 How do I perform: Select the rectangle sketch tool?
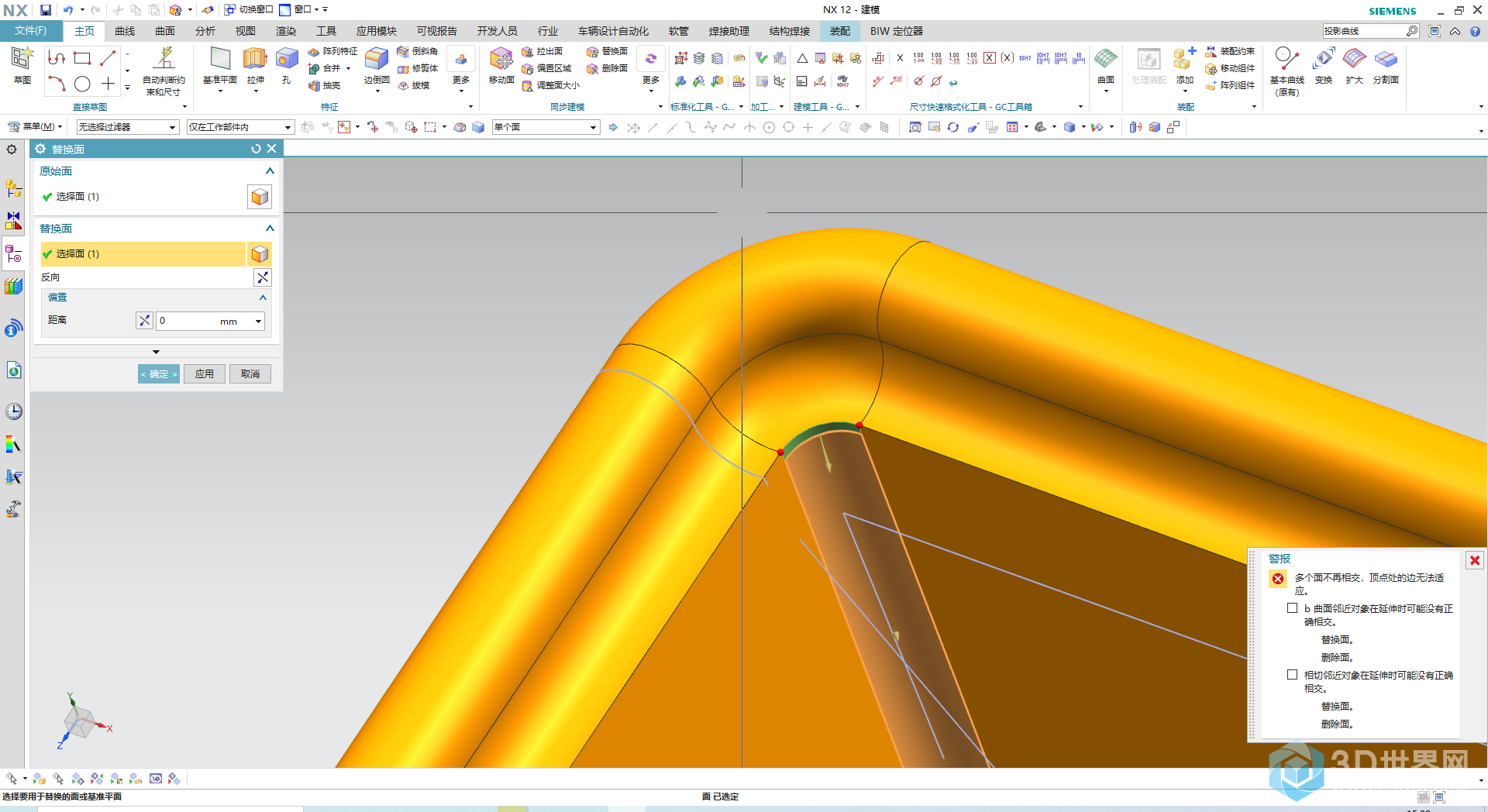pyautogui.click(x=82, y=58)
